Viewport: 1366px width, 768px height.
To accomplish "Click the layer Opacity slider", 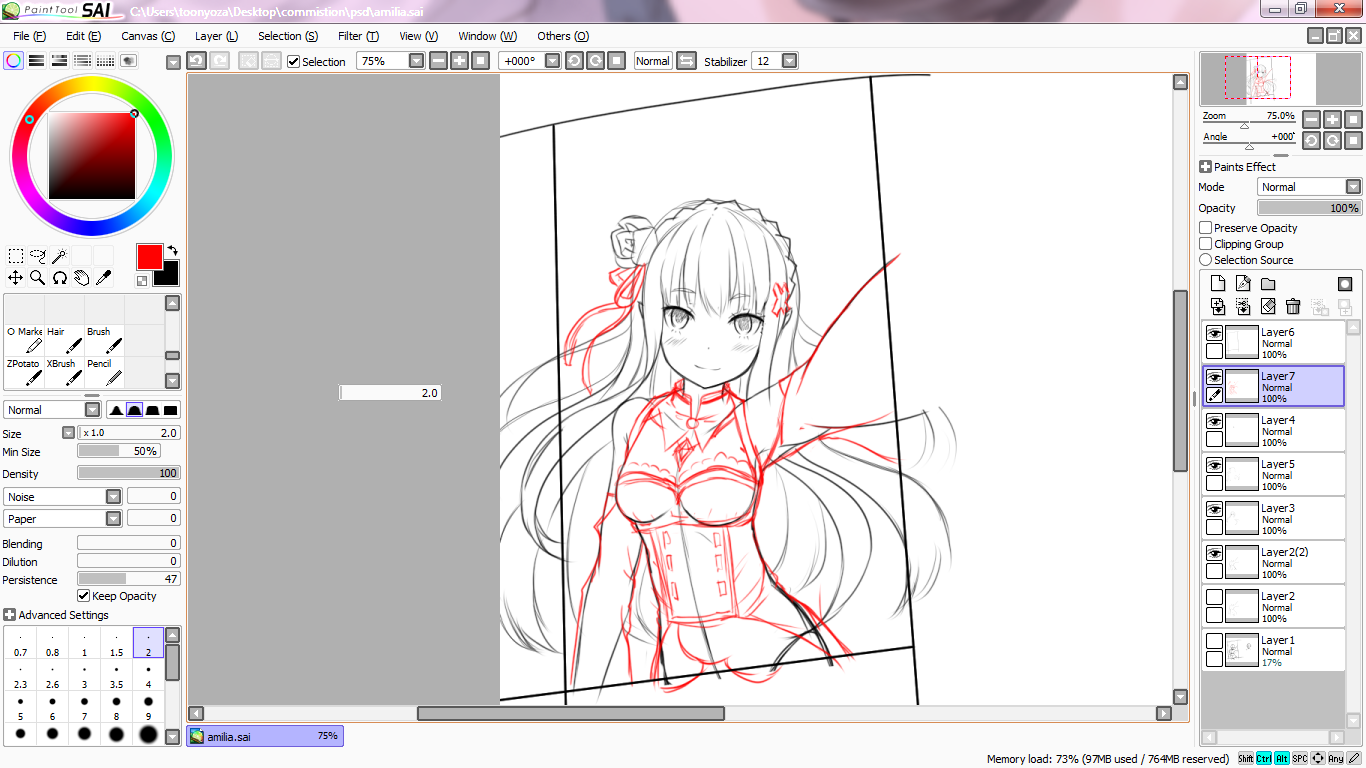I will (x=1309, y=208).
